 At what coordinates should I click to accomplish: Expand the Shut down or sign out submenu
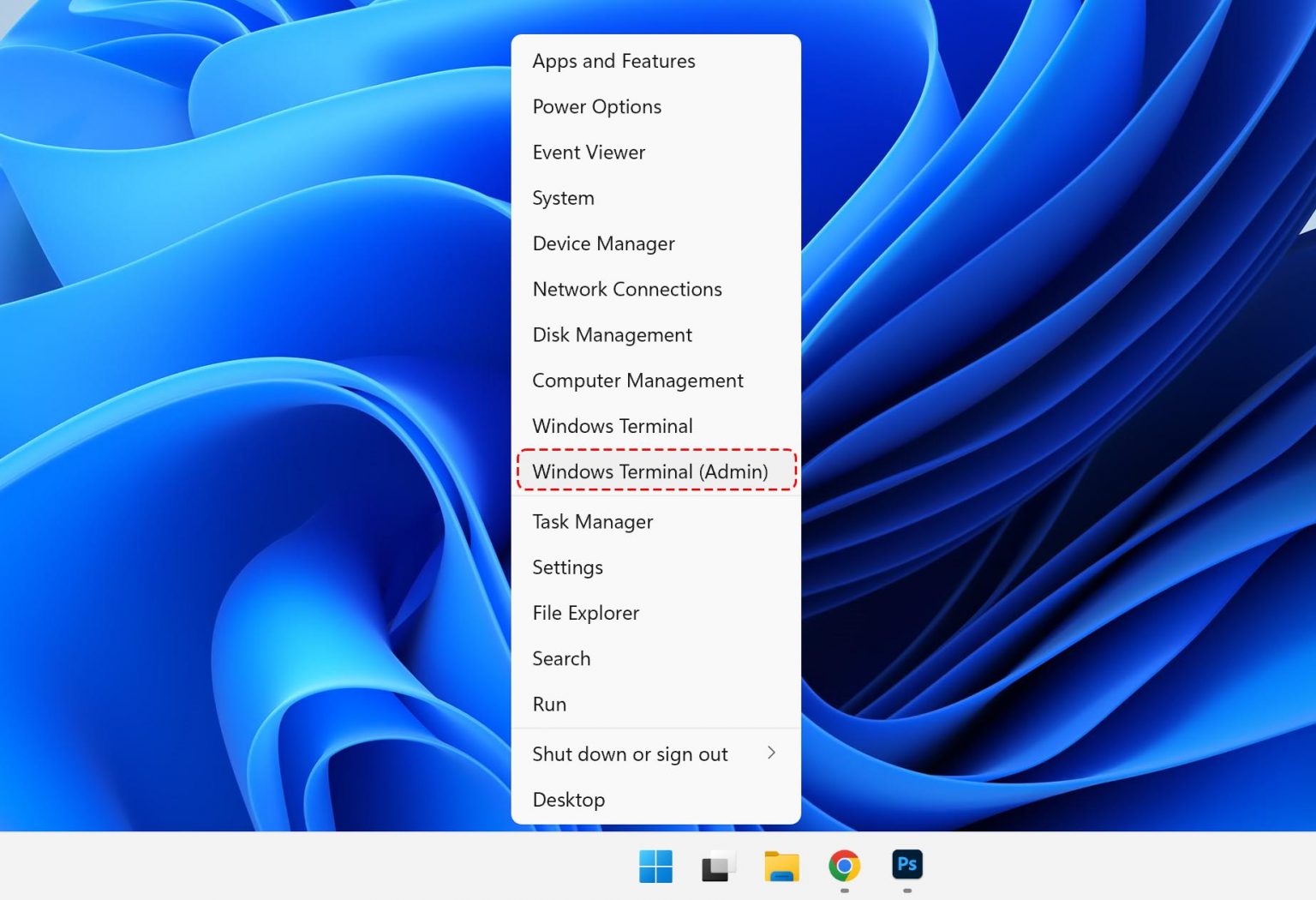(x=630, y=754)
